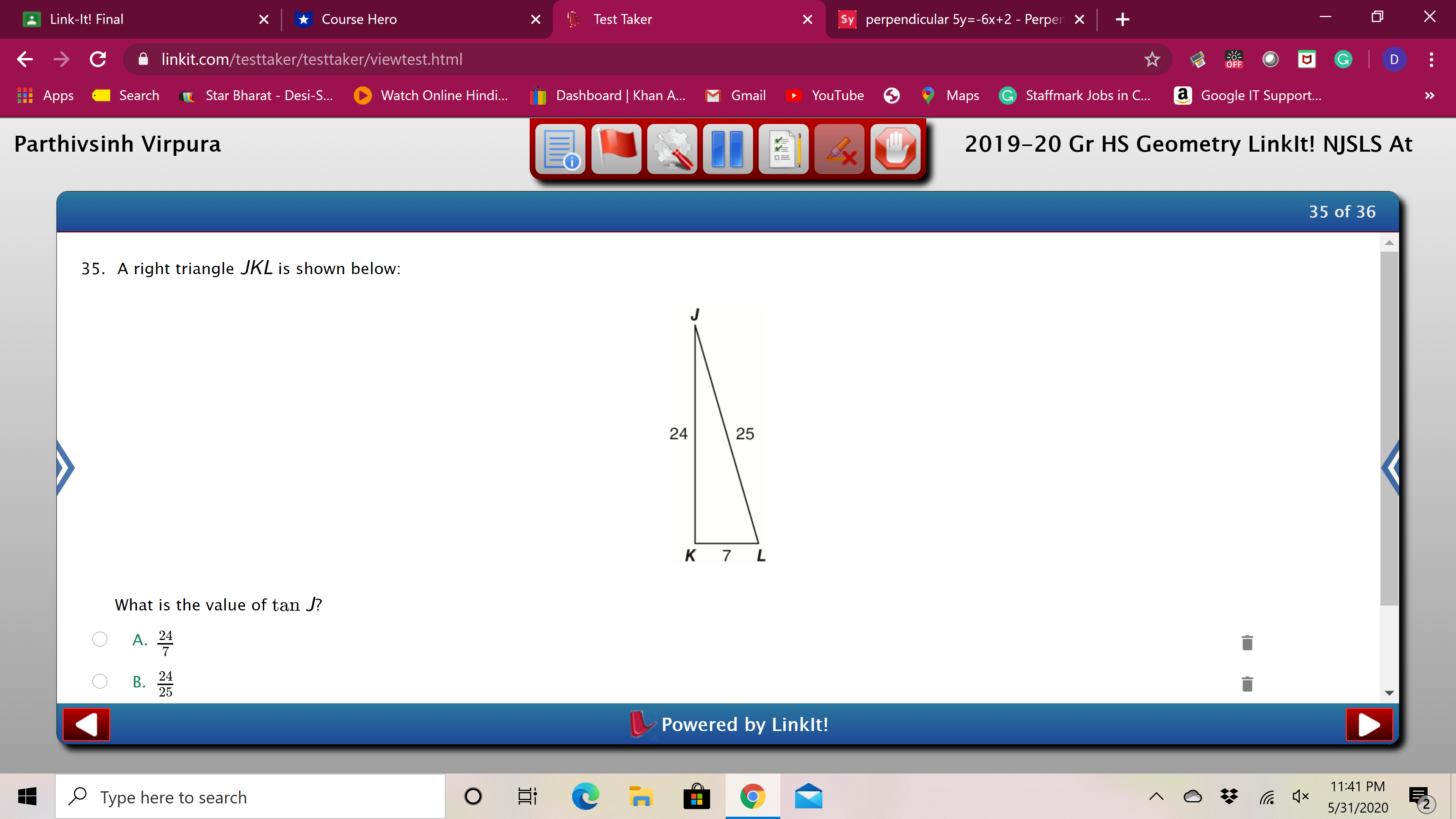Viewport: 1456px width, 819px height.
Task: Open test tools with the gear icon
Action: 672,149
